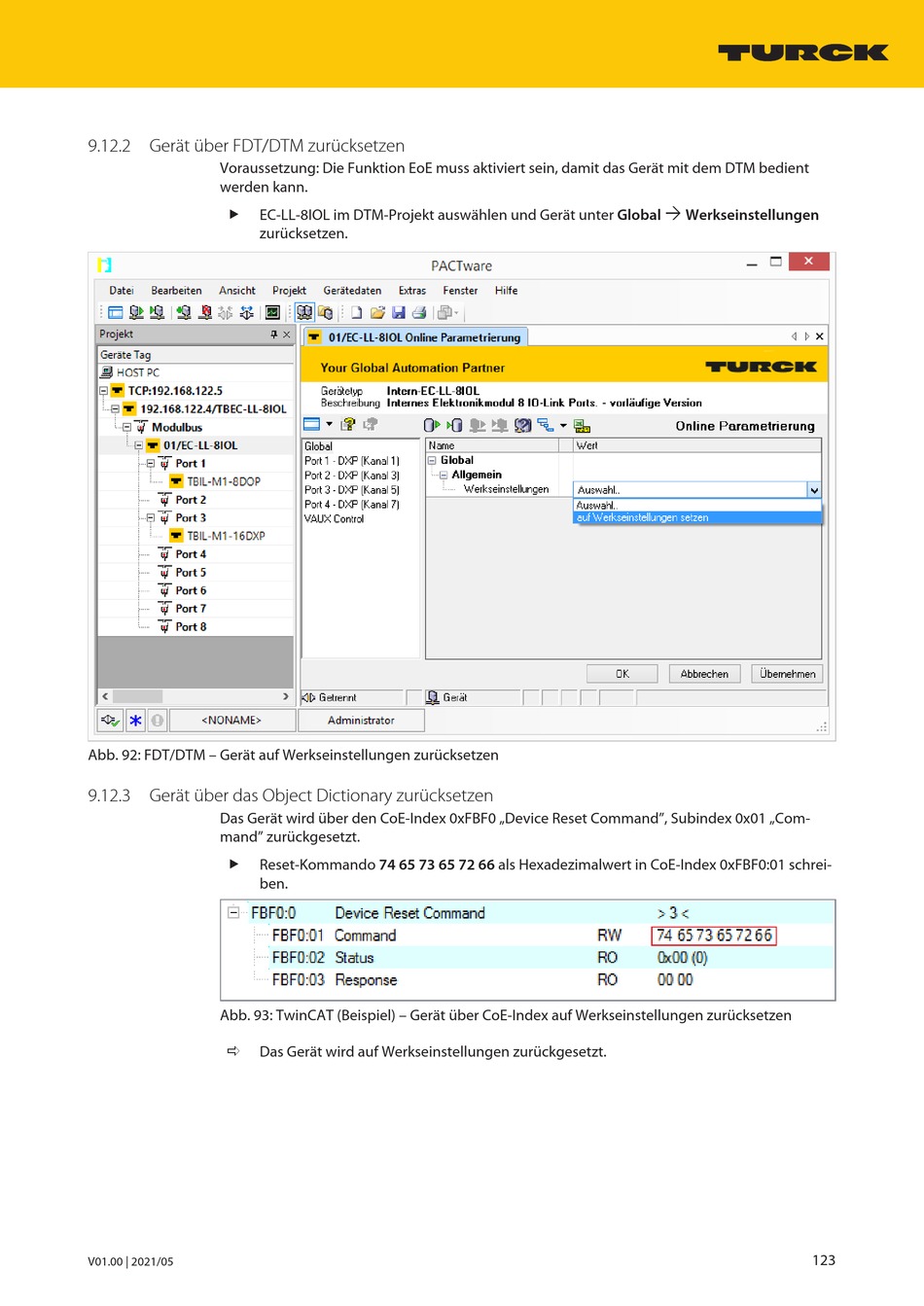The height and width of the screenshot is (1306, 924).
Task: Click the print toolbar icon
Action: 419,313
